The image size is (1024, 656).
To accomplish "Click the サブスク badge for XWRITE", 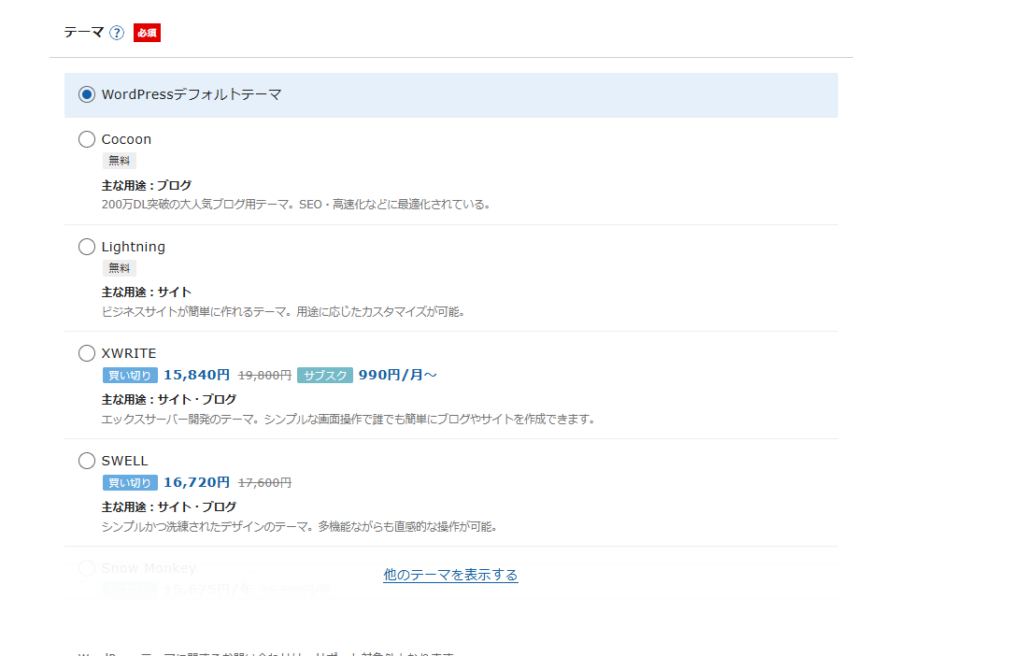I will [x=324, y=375].
